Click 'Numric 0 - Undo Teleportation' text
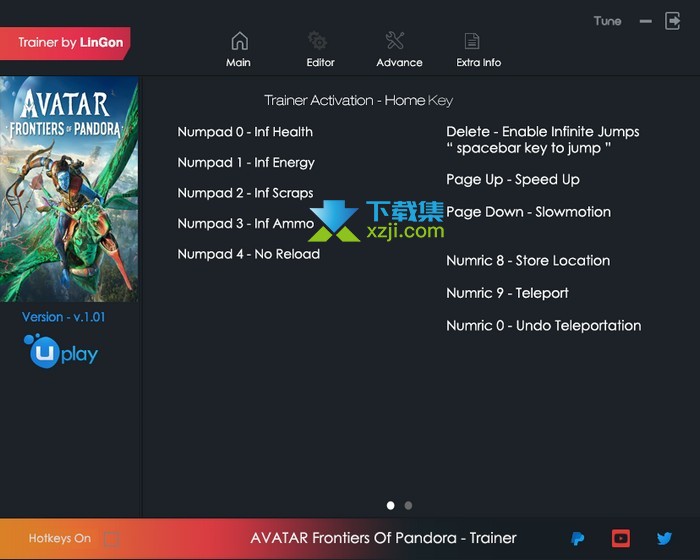This screenshot has height=560, width=700. pyautogui.click(x=544, y=326)
